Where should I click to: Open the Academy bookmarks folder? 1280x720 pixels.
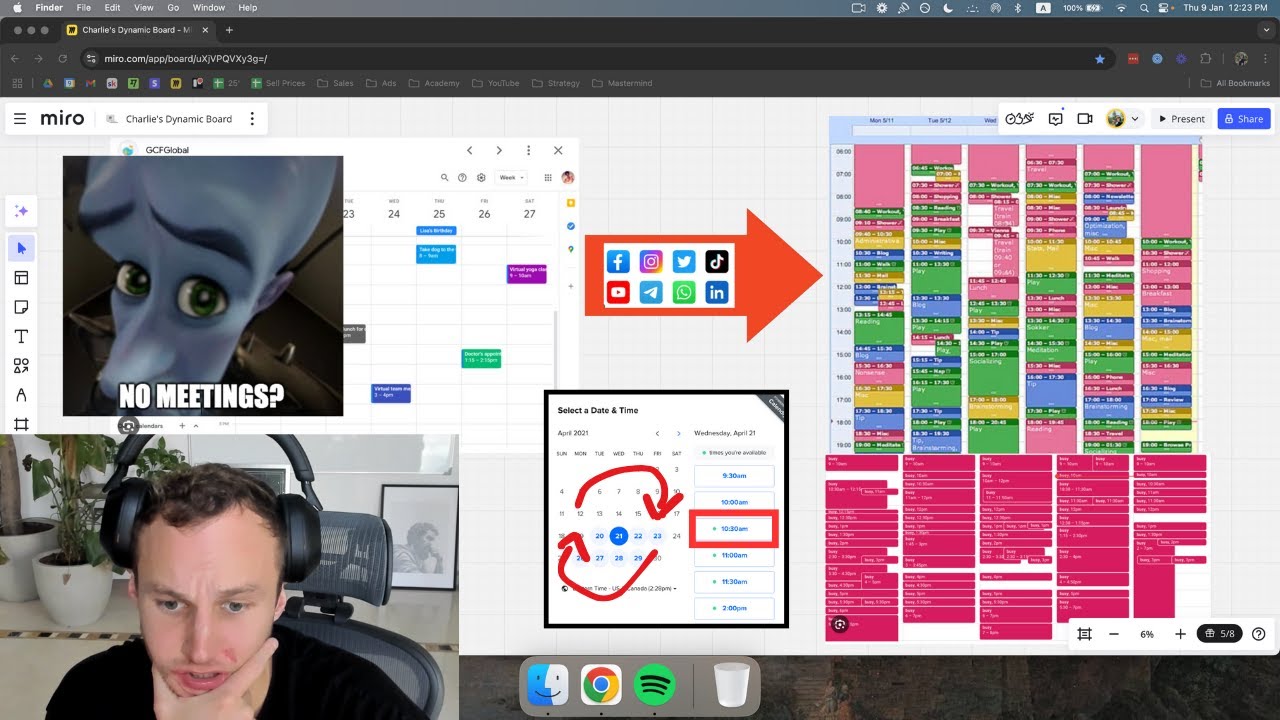point(434,83)
